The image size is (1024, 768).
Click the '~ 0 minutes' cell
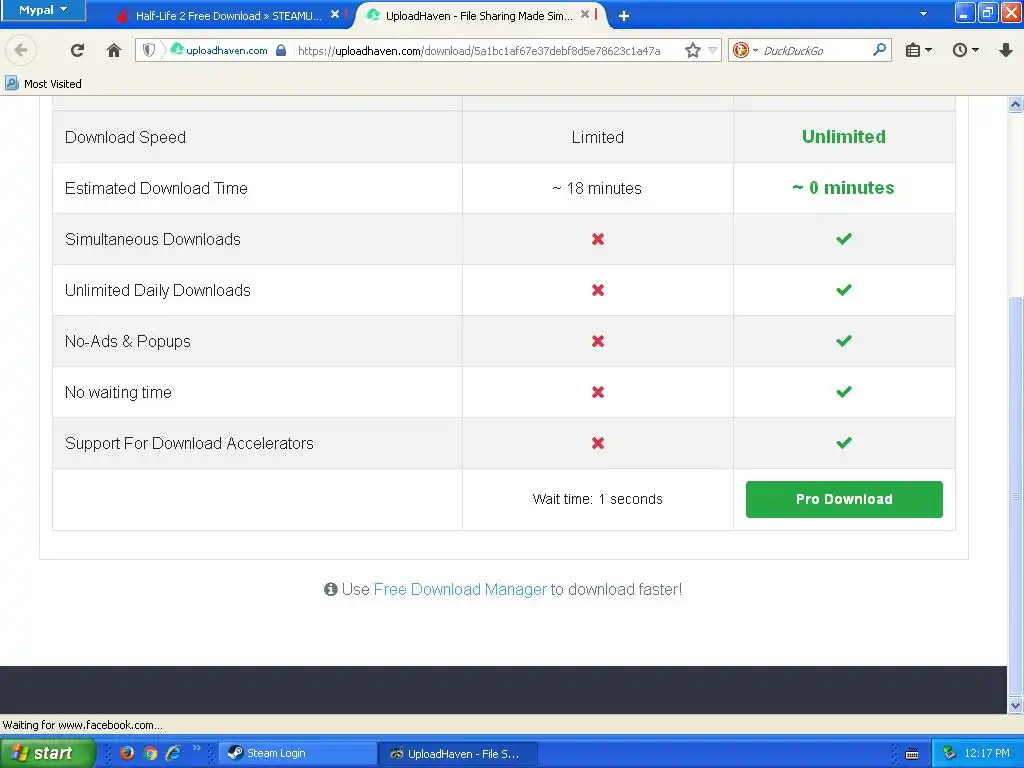(844, 187)
